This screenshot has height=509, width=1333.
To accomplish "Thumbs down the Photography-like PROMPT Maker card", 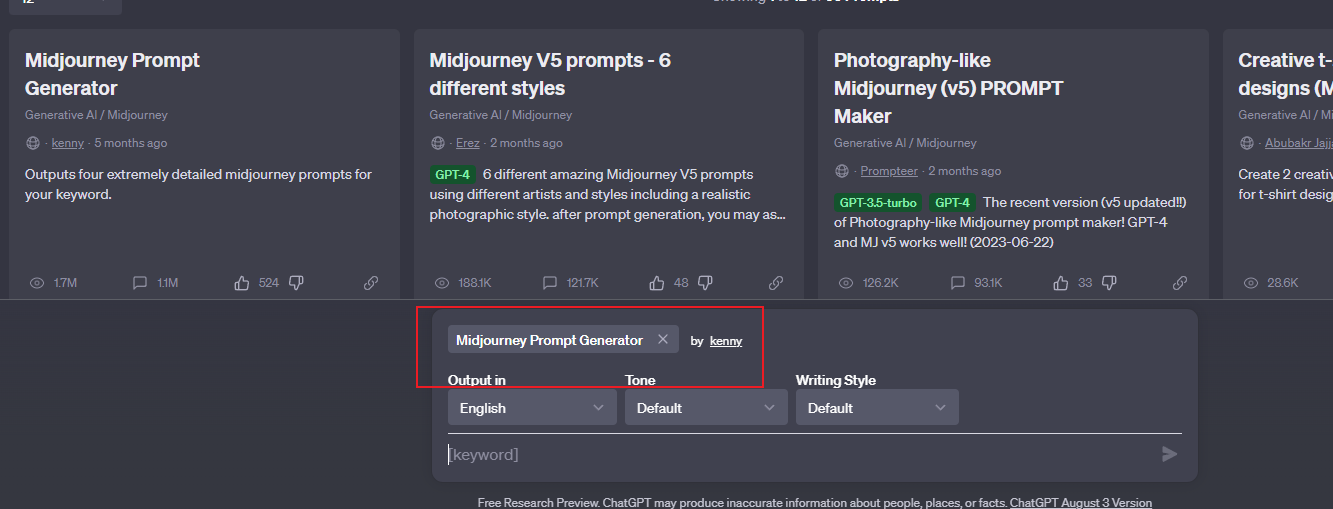I will [x=1109, y=283].
